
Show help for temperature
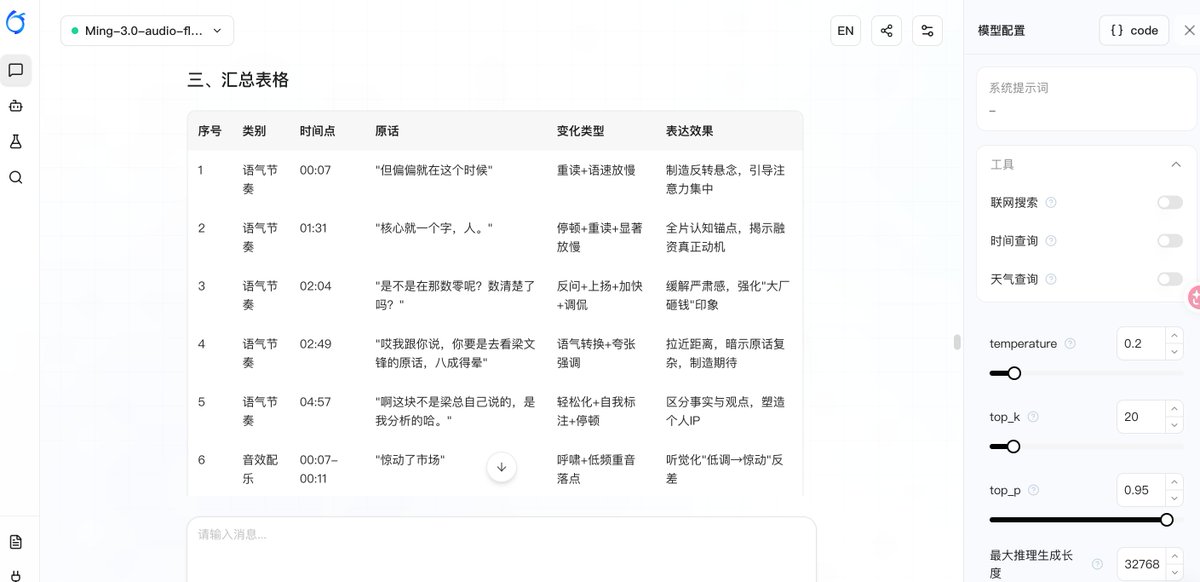1070,343
